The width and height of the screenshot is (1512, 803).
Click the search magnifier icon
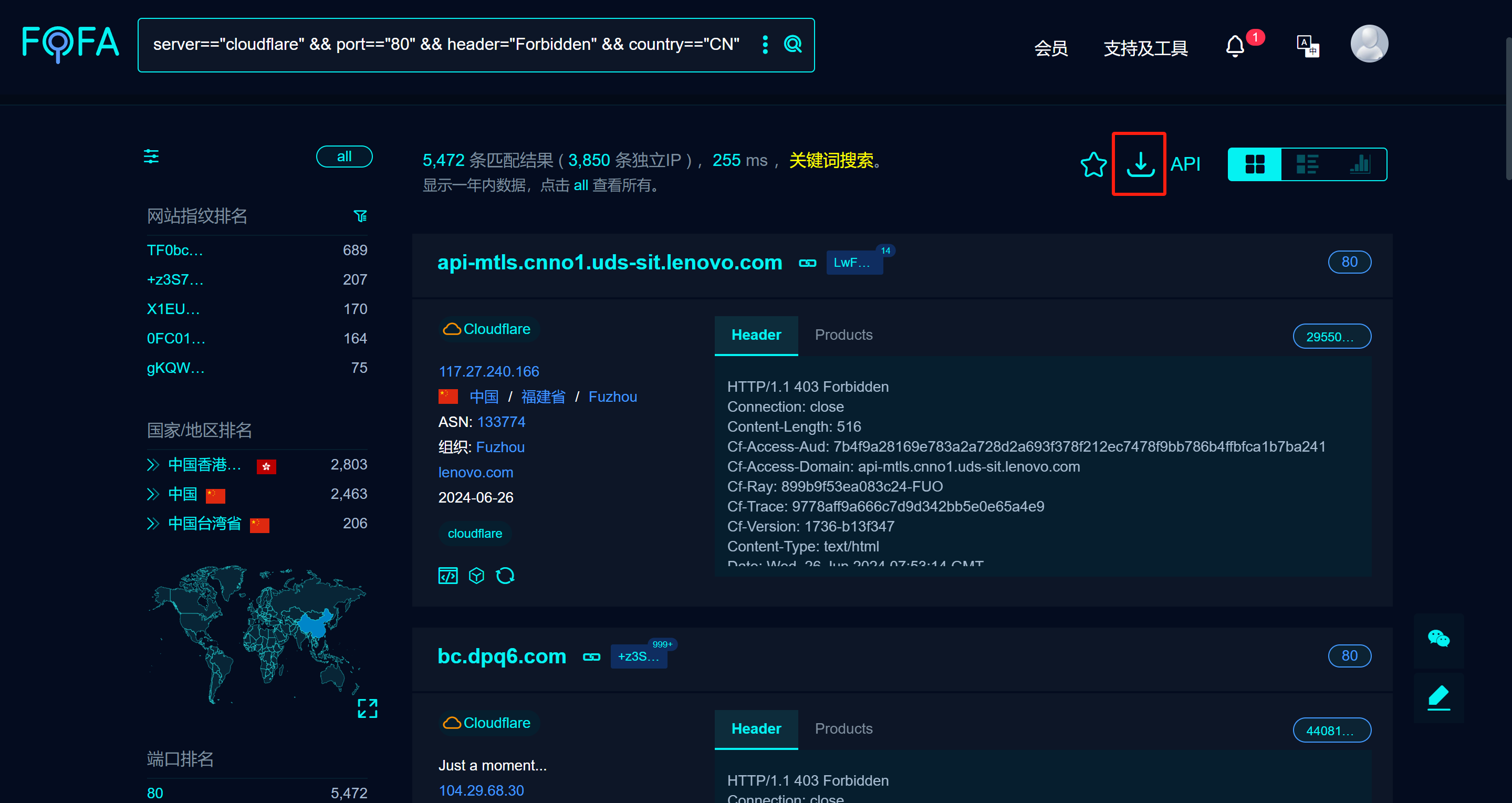793,45
